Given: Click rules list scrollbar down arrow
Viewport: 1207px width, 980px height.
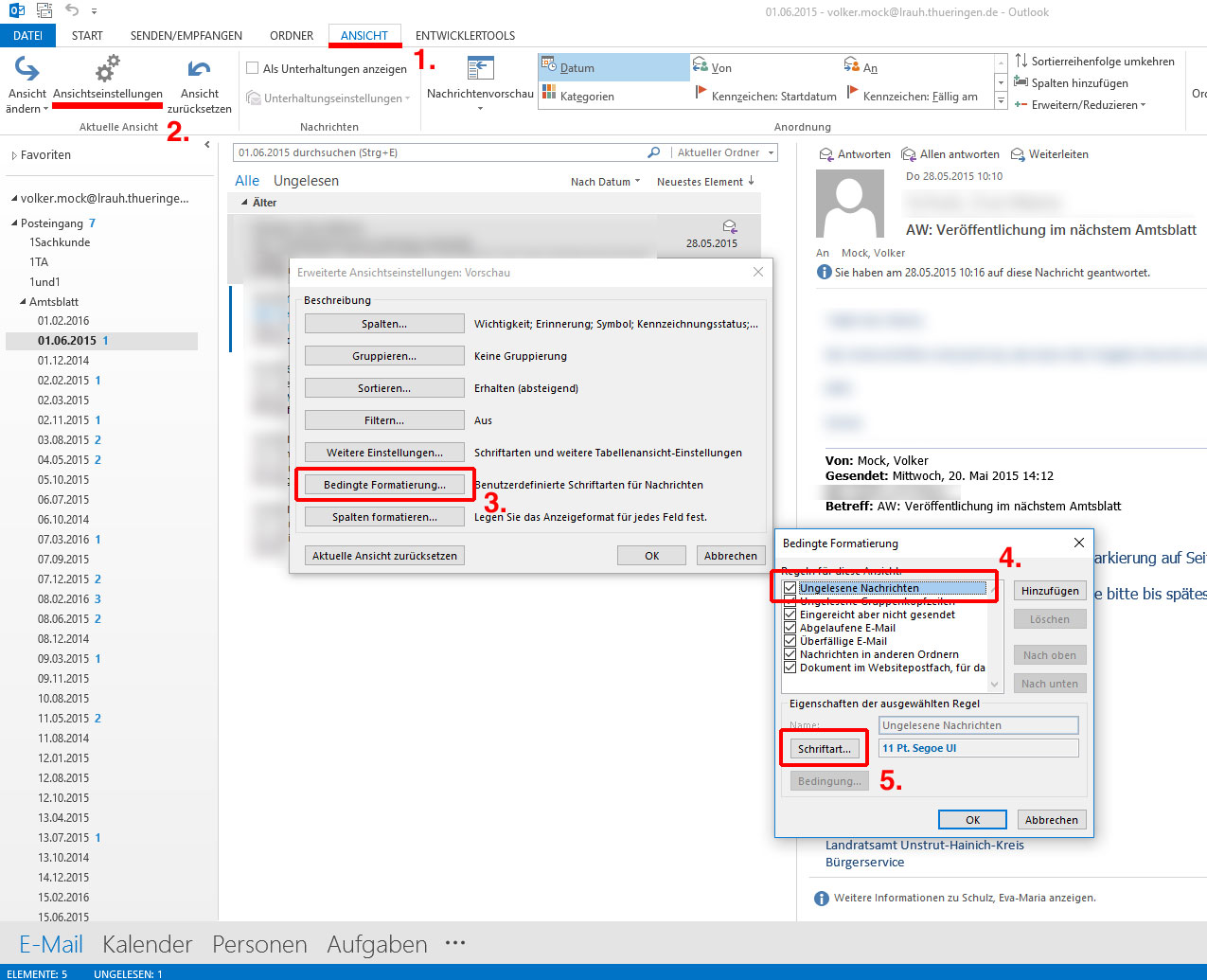Looking at the screenshot, I should 994,684.
